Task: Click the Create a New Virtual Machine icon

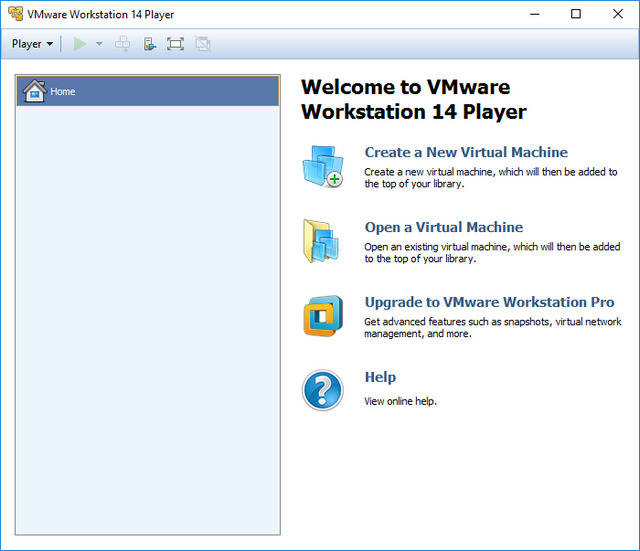Action: (x=322, y=166)
